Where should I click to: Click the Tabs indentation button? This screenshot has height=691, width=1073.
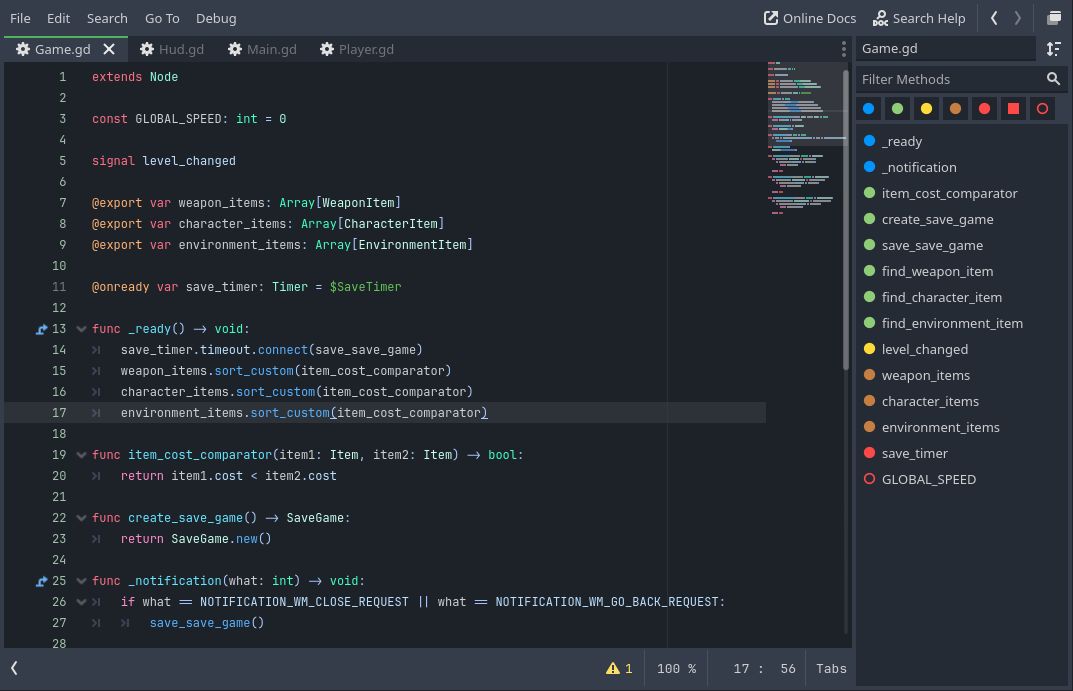click(831, 669)
